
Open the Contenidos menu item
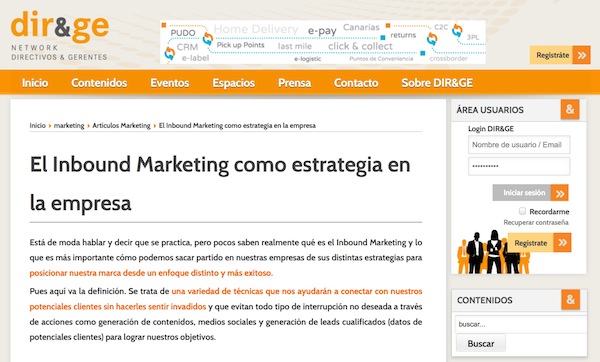click(99, 83)
